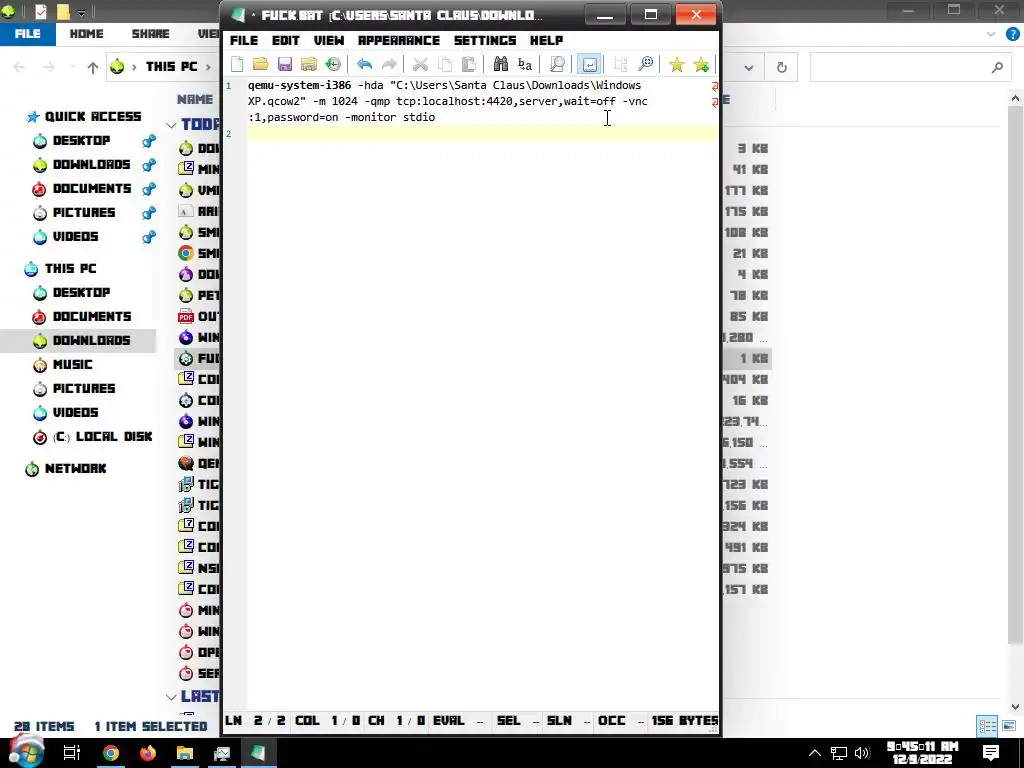1024x768 pixels.
Task: Click the Redo arrow icon
Action: (389, 64)
